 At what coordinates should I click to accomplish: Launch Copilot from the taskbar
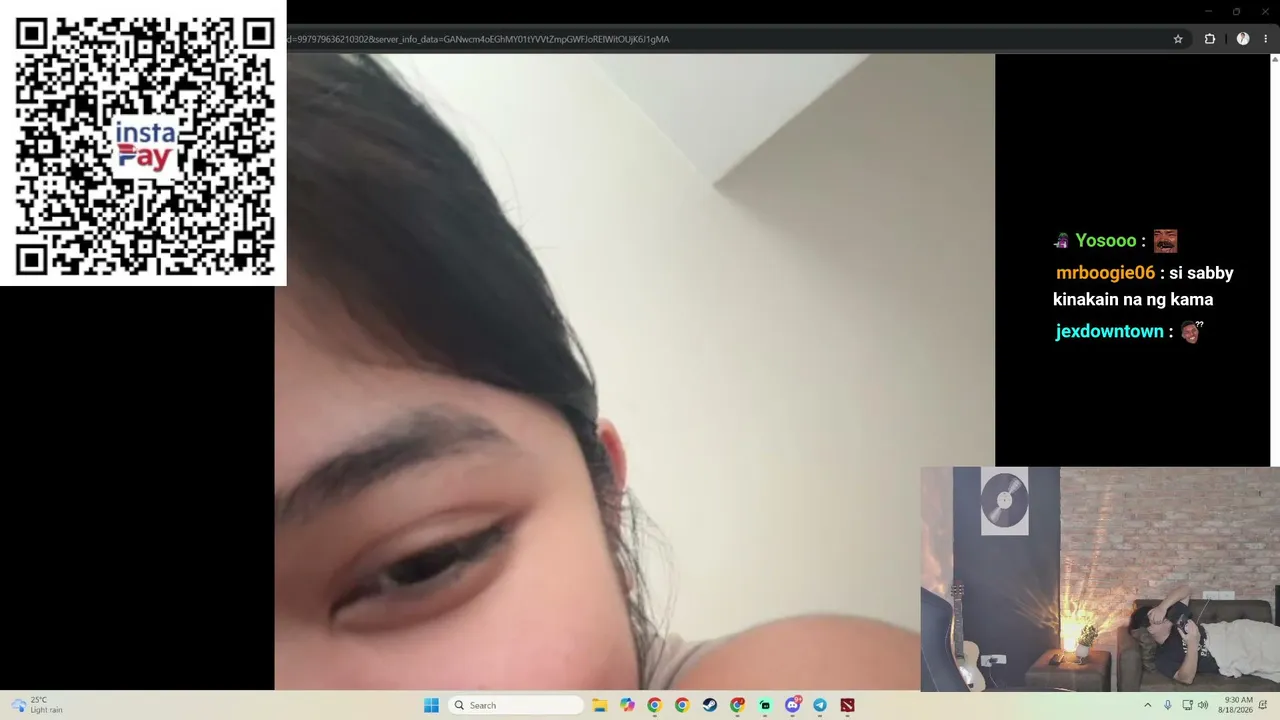click(x=627, y=705)
